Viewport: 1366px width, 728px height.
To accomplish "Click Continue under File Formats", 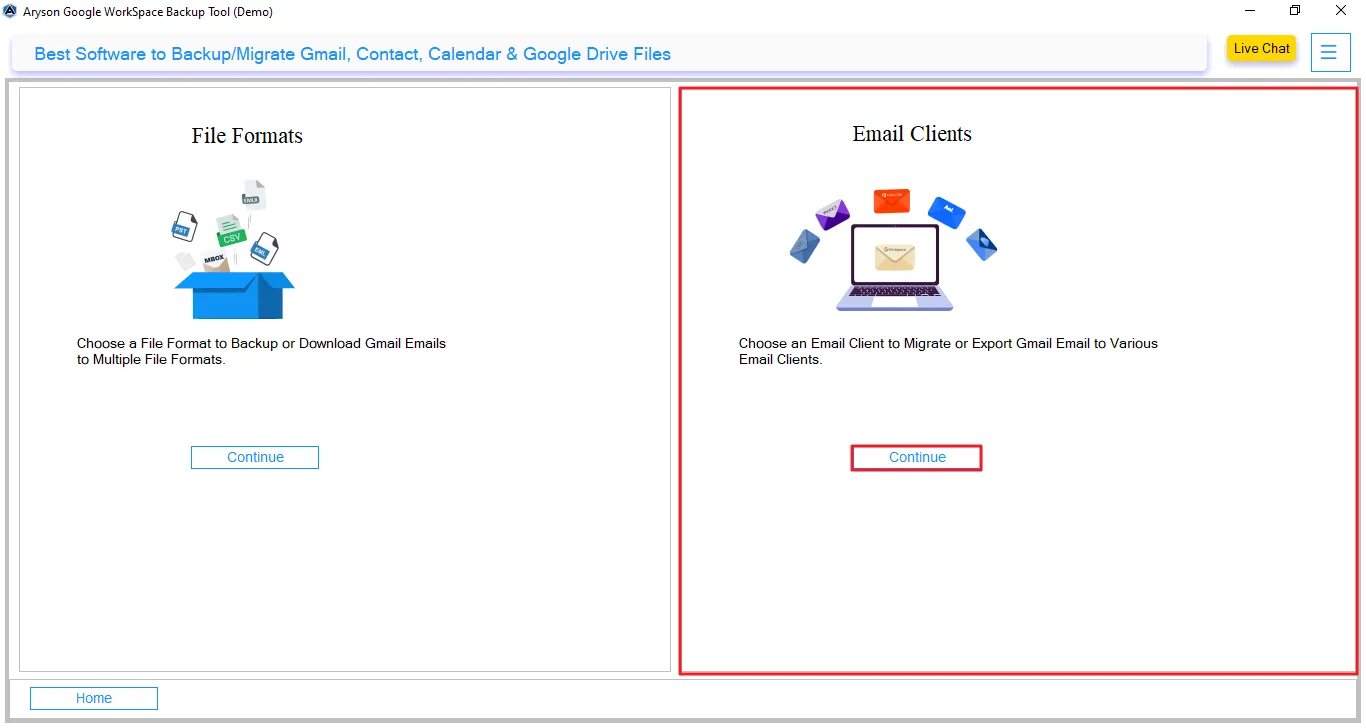I will point(254,457).
